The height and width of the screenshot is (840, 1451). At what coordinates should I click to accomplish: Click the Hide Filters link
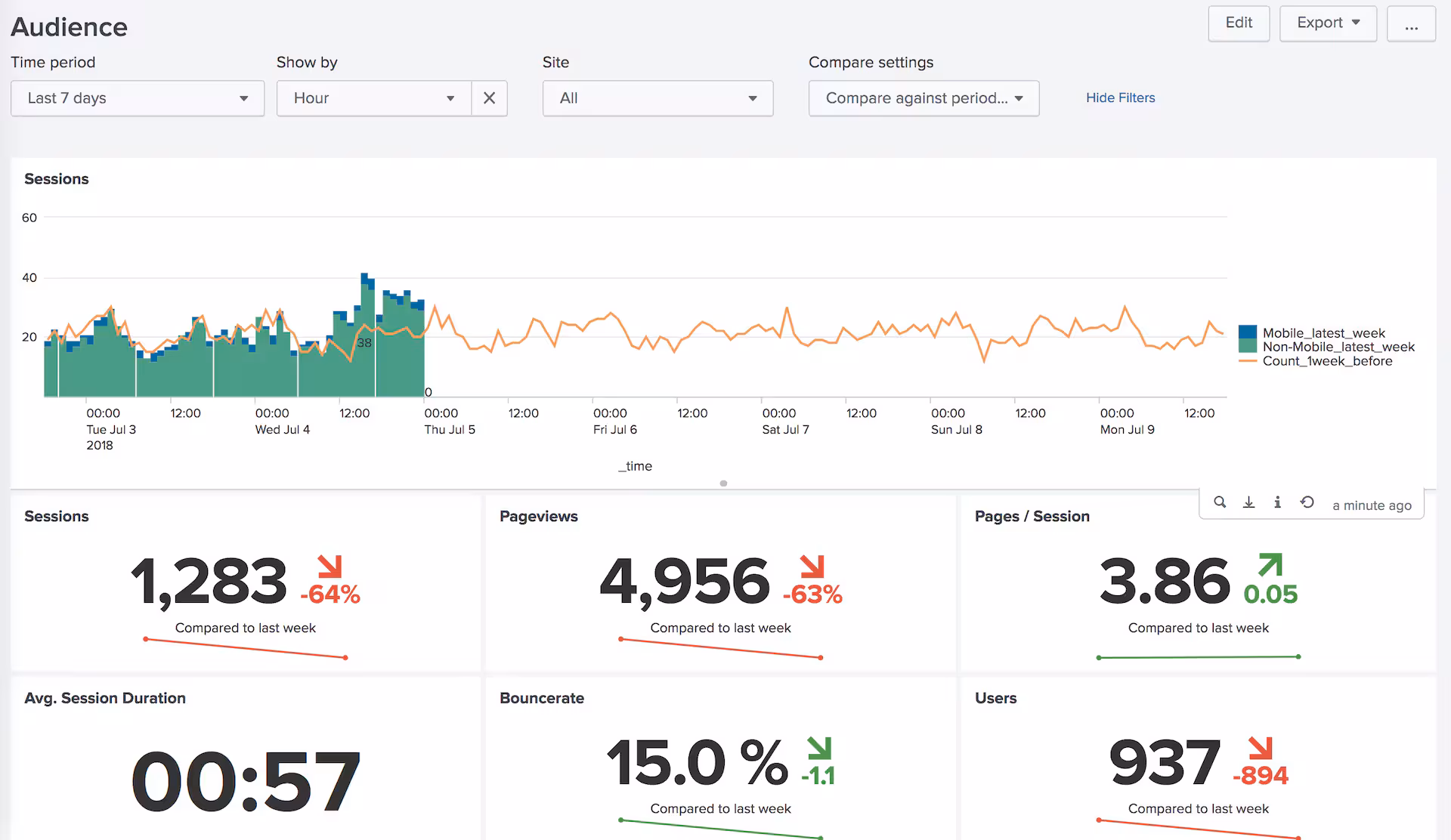(x=1120, y=97)
